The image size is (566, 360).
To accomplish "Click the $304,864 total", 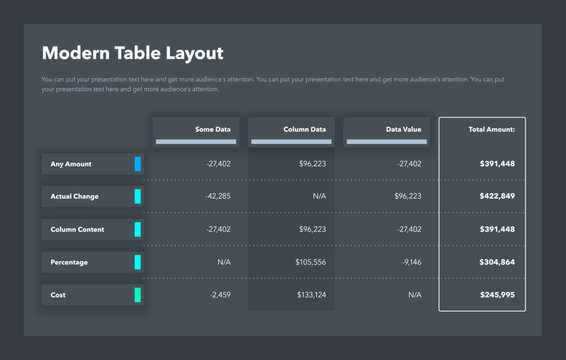I will point(497,262).
